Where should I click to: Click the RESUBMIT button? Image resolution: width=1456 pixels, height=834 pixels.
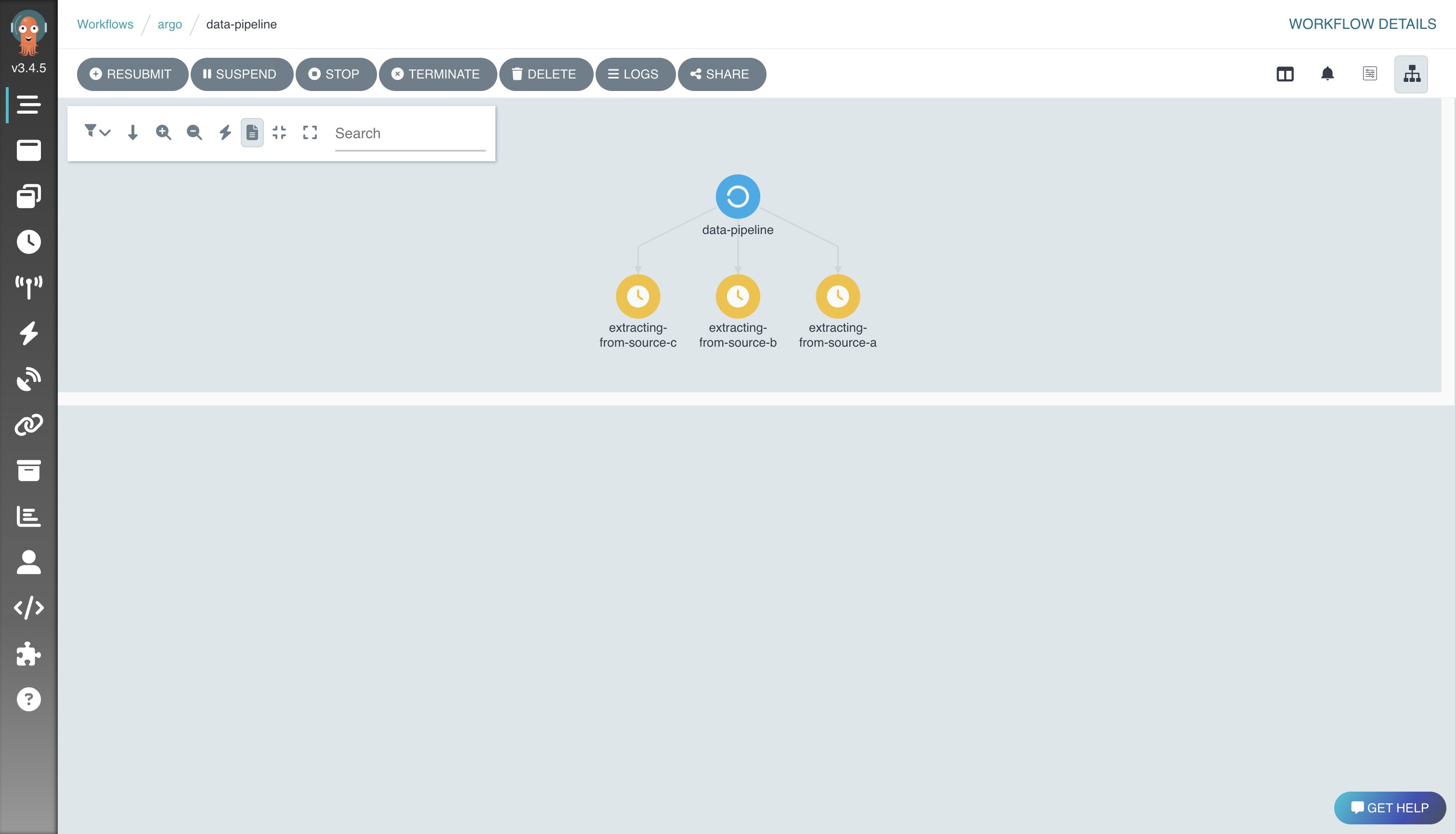click(132, 74)
